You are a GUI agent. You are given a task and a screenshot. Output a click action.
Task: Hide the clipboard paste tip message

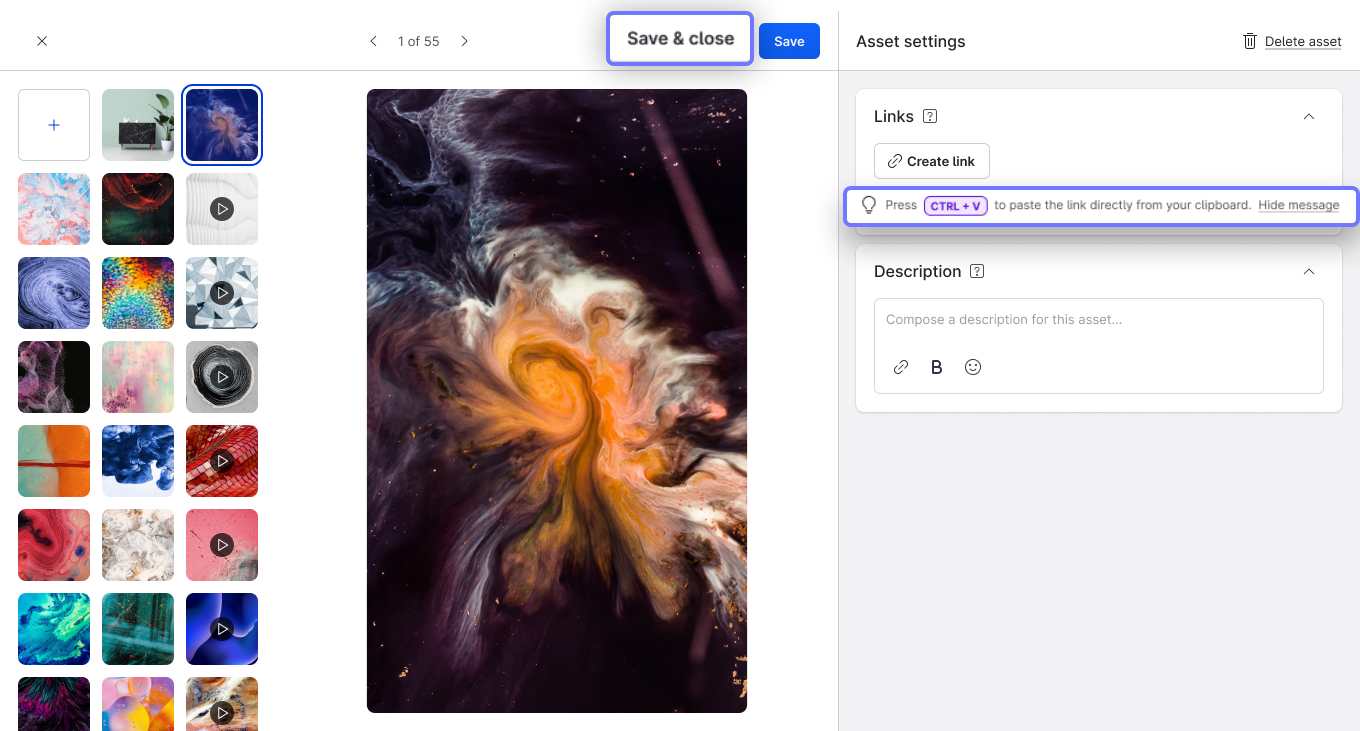[1298, 205]
